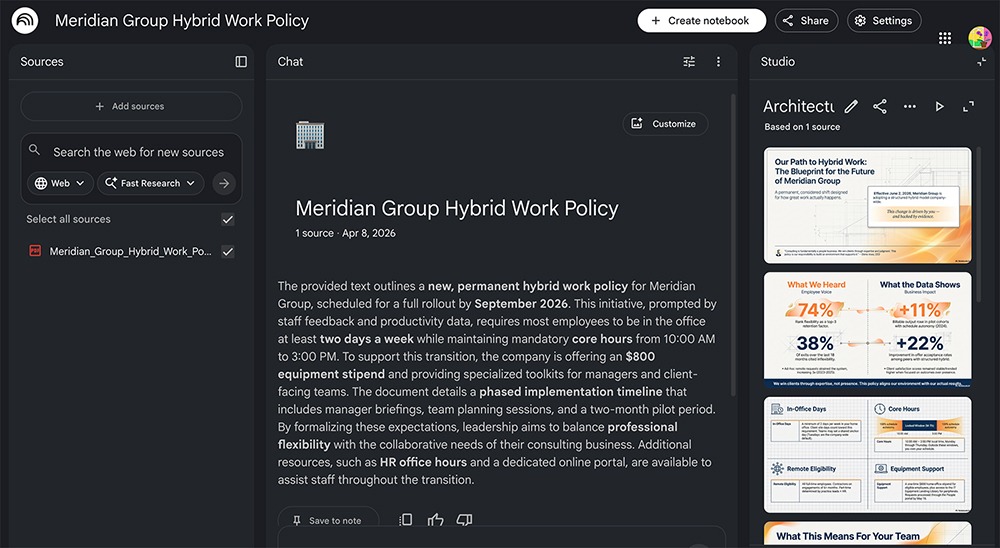The width and height of the screenshot is (1000, 548).
Task: Open the Web source type dropdown
Action: tap(60, 183)
